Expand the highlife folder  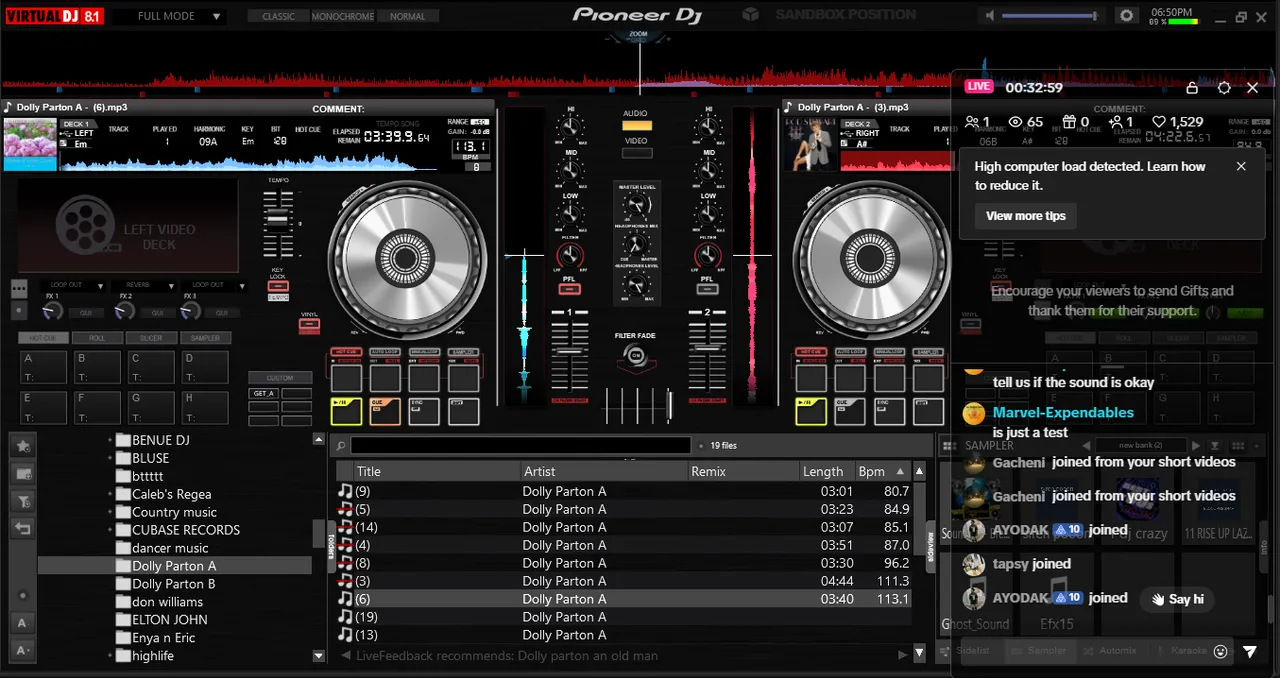click(x=110, y=656)
